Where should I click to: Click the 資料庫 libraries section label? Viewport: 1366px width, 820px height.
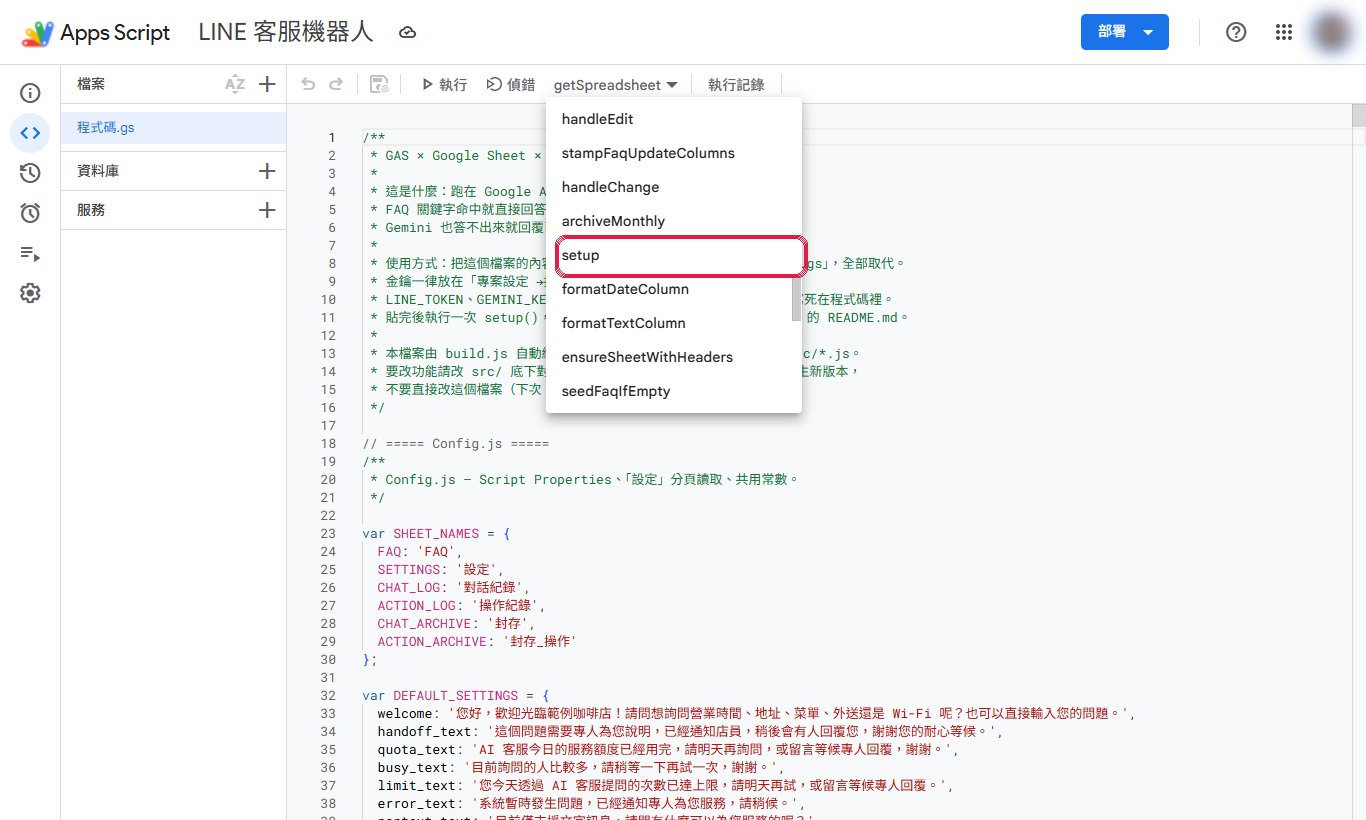[98, 171]
